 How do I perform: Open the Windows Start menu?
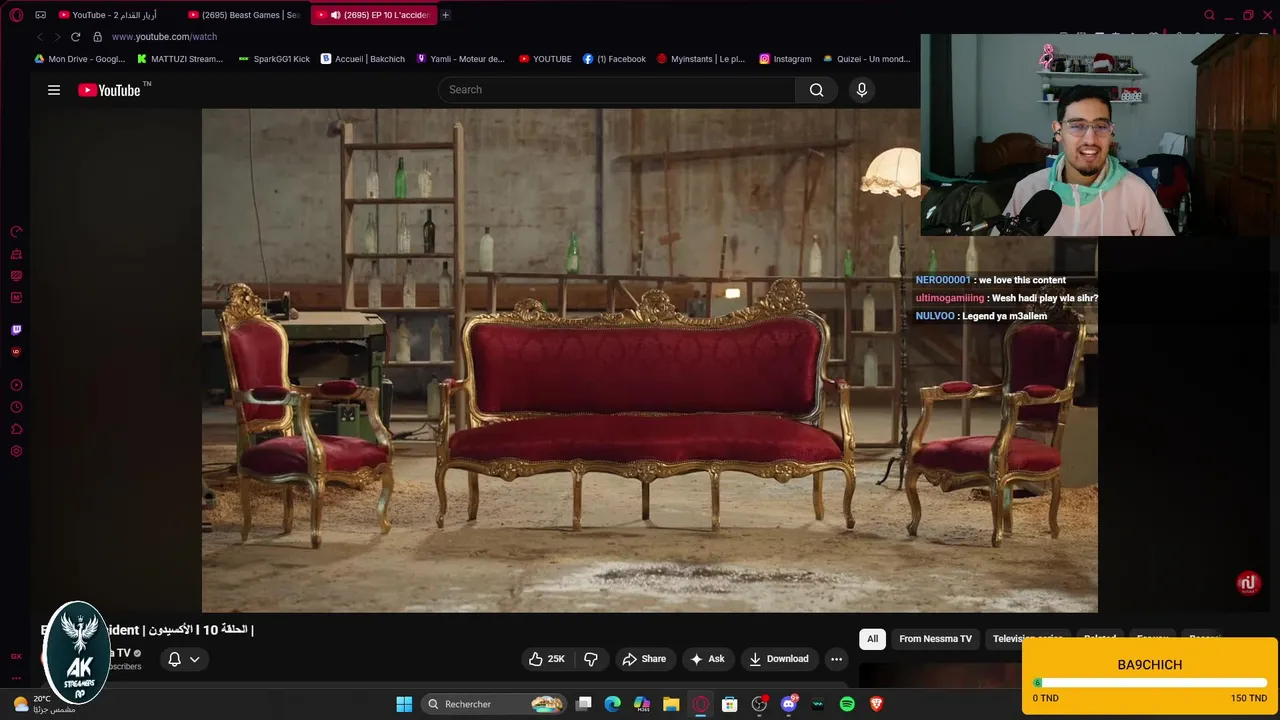point(404,704)
